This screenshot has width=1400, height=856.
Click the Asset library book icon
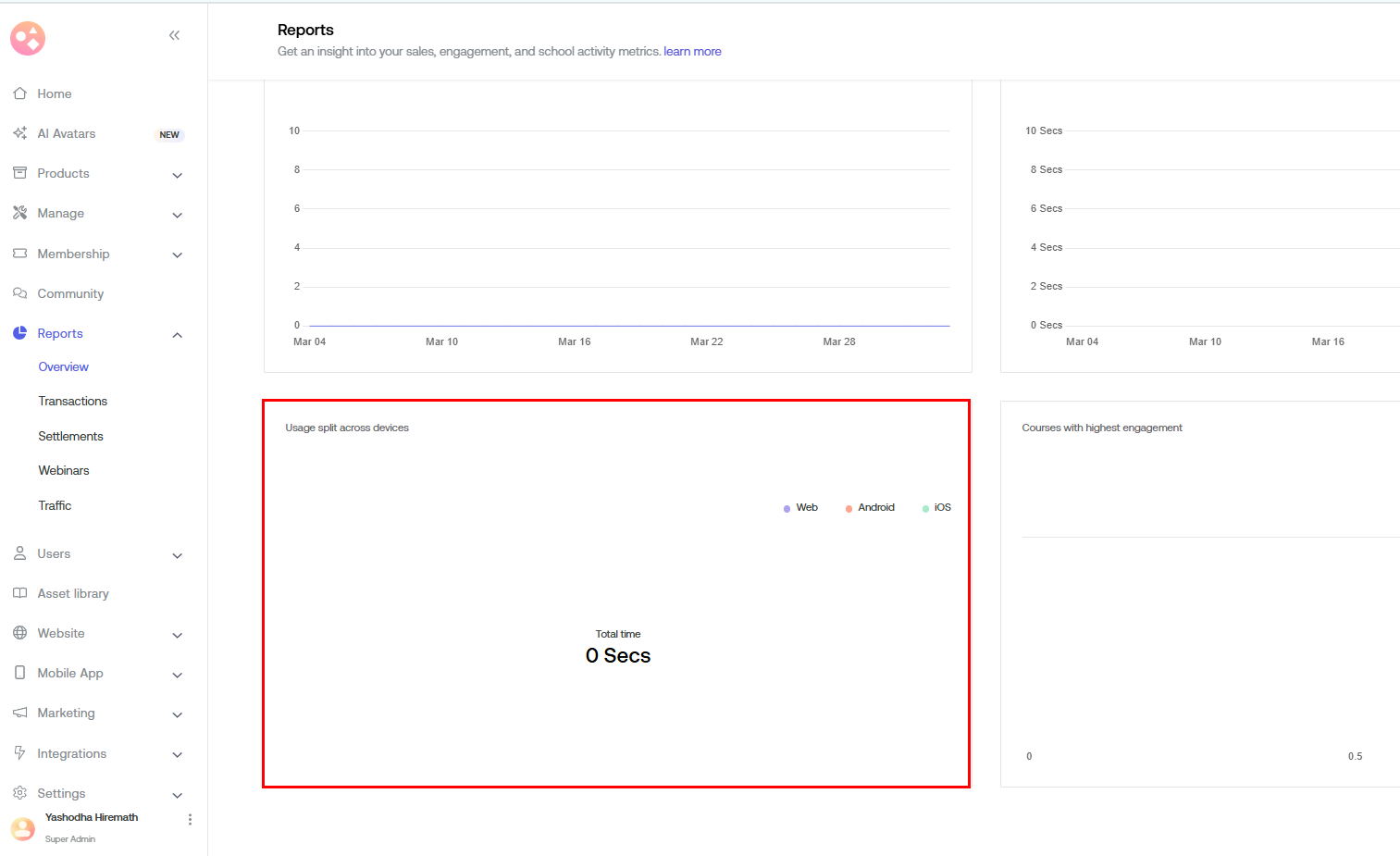pos(19,593)
